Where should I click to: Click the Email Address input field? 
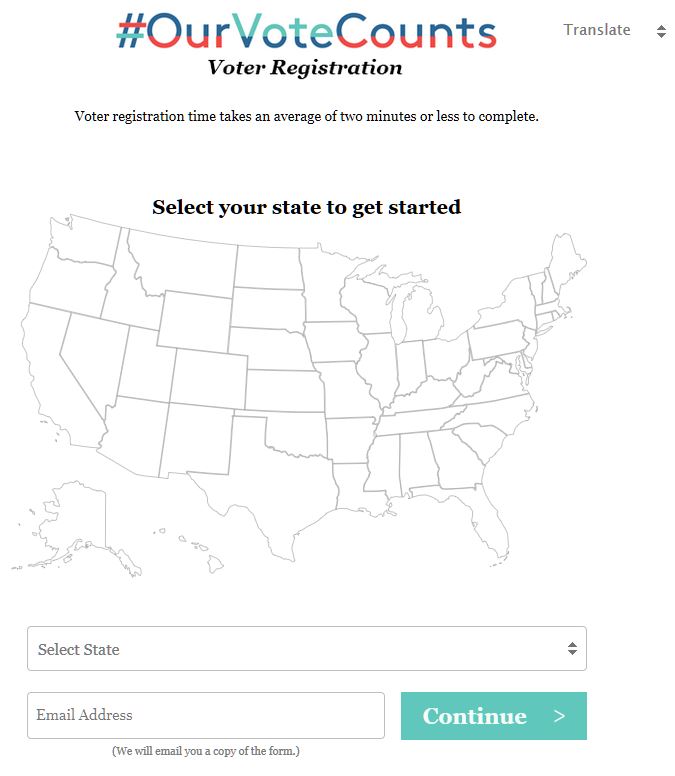click(206, 715)
